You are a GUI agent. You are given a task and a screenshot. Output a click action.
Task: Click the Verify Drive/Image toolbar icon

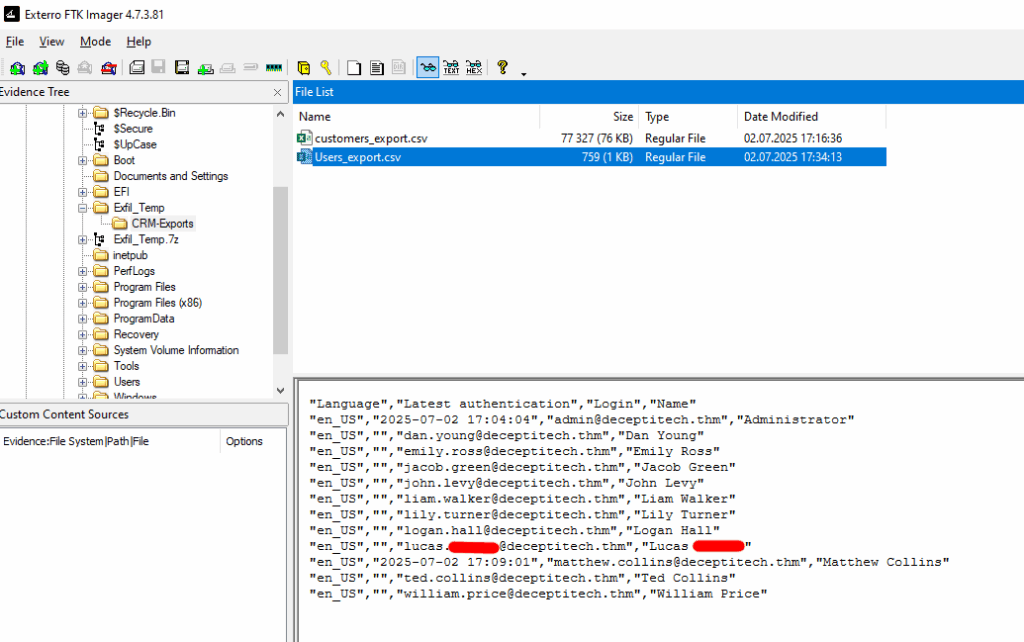tap(251, 67)
